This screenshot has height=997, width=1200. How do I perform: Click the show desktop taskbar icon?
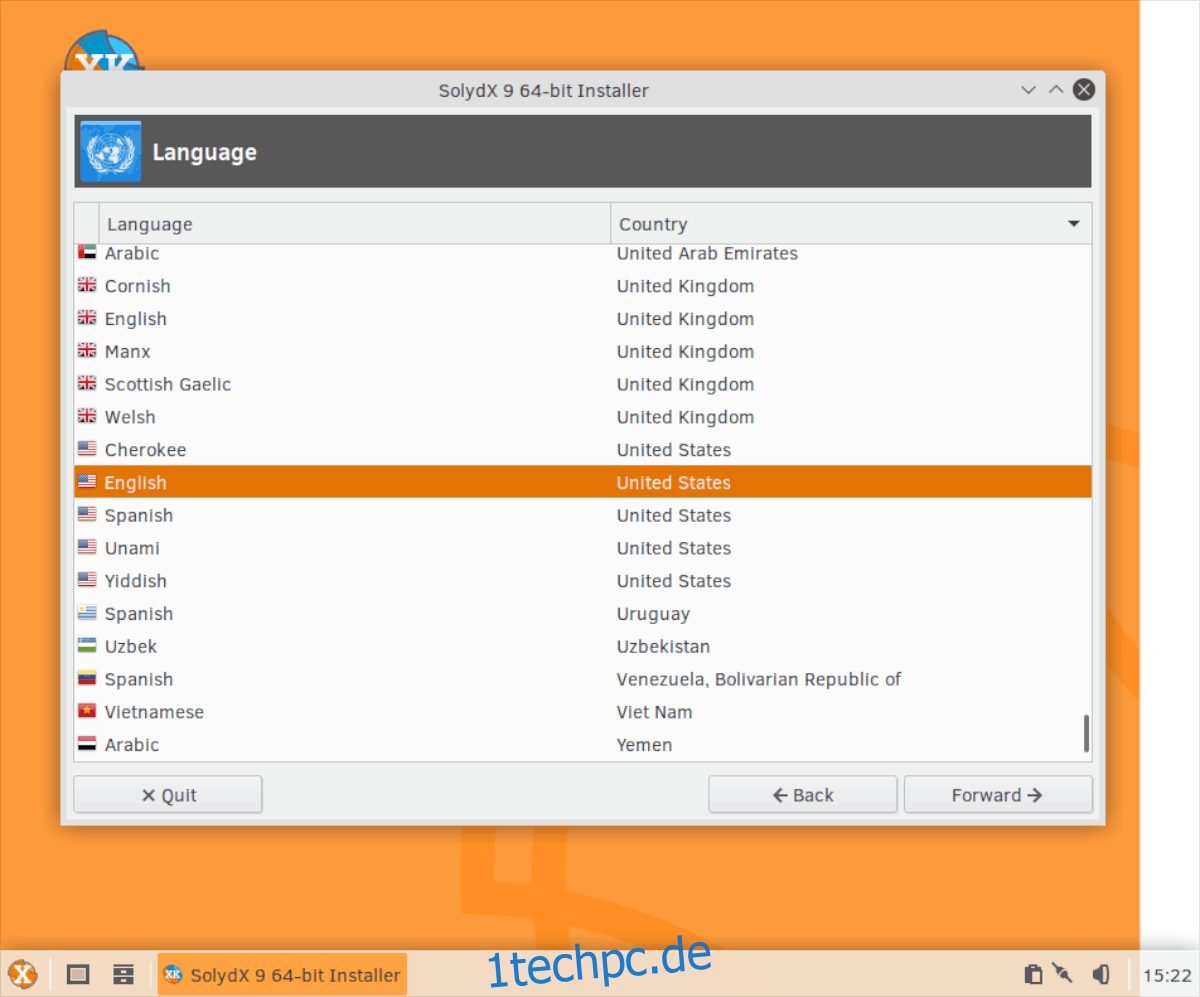point(78,974)
